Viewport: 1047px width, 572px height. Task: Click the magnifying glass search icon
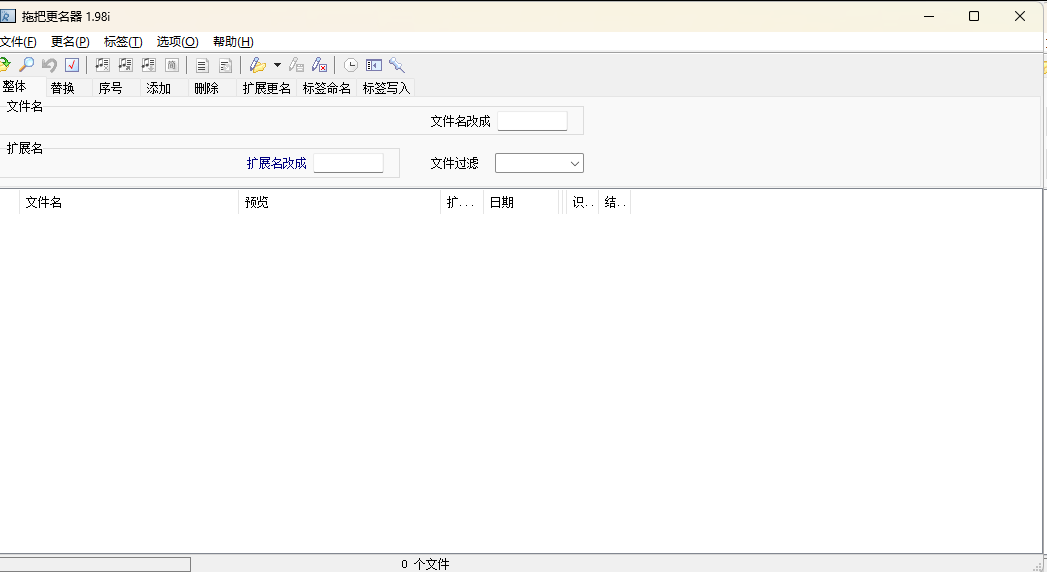26,65
